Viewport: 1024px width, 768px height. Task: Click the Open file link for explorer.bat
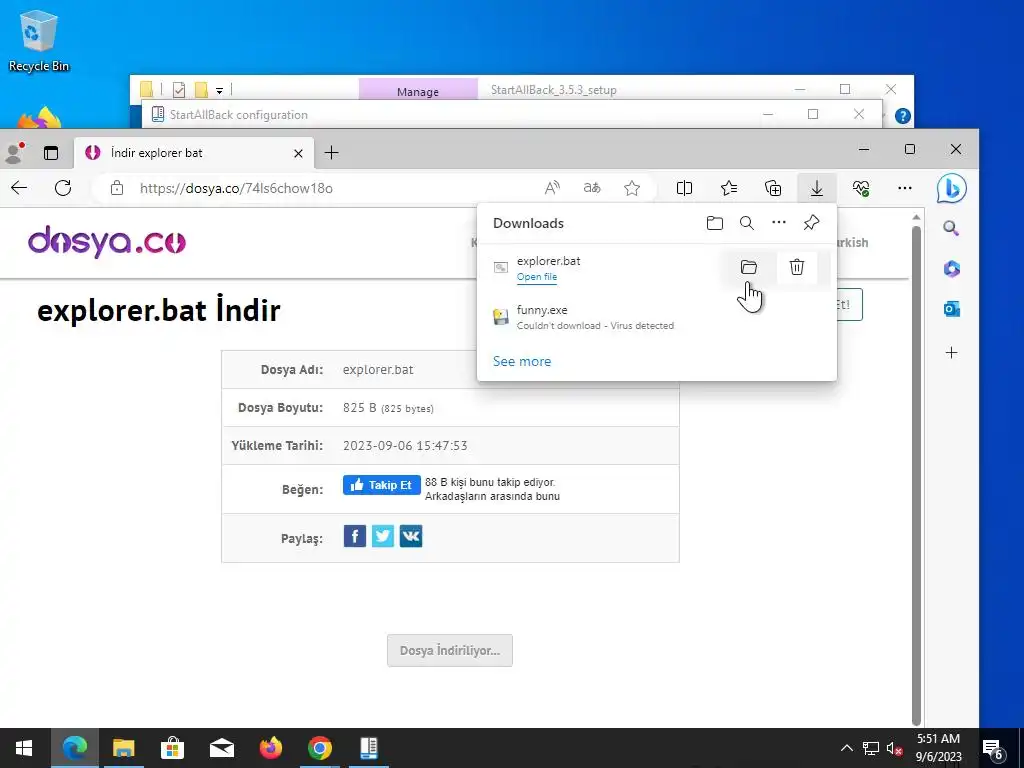click(537, 277)
